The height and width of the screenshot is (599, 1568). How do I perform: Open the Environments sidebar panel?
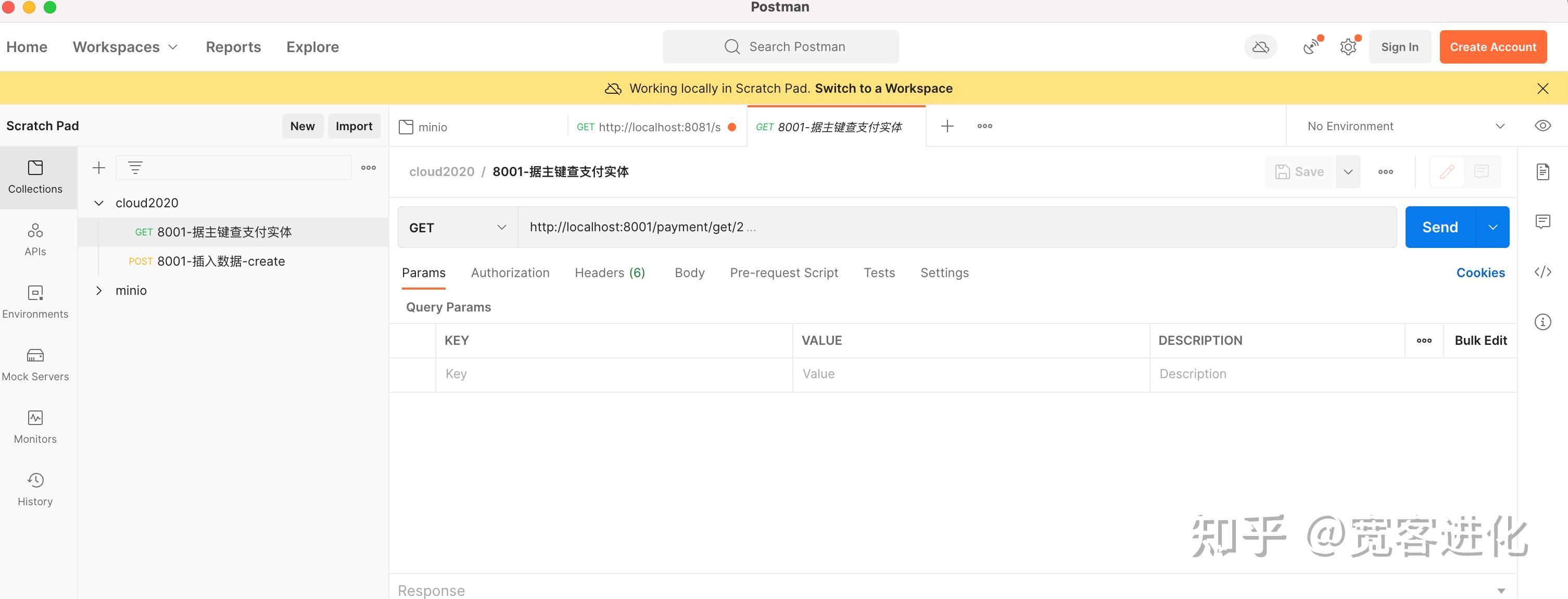(x=35, y=302)
